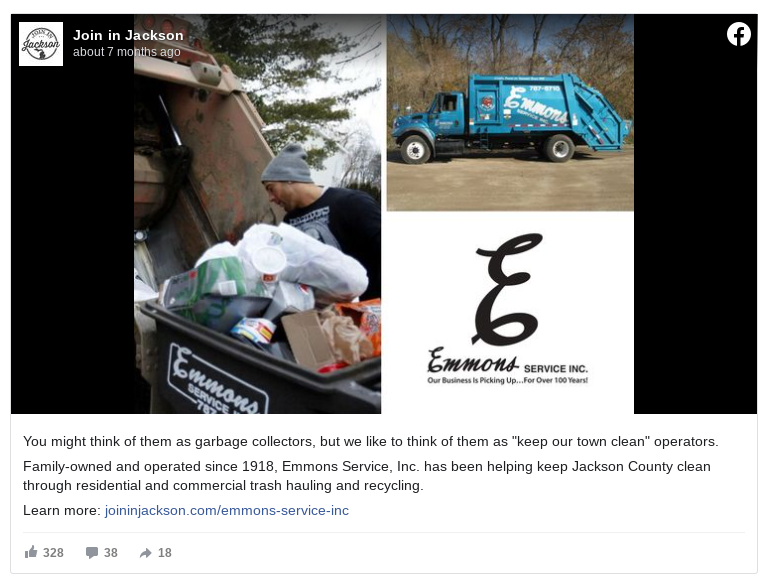This screenshot has height=586, width=769.
Task: Click the Emmons label on black trash bin
Action: (217, 380)
